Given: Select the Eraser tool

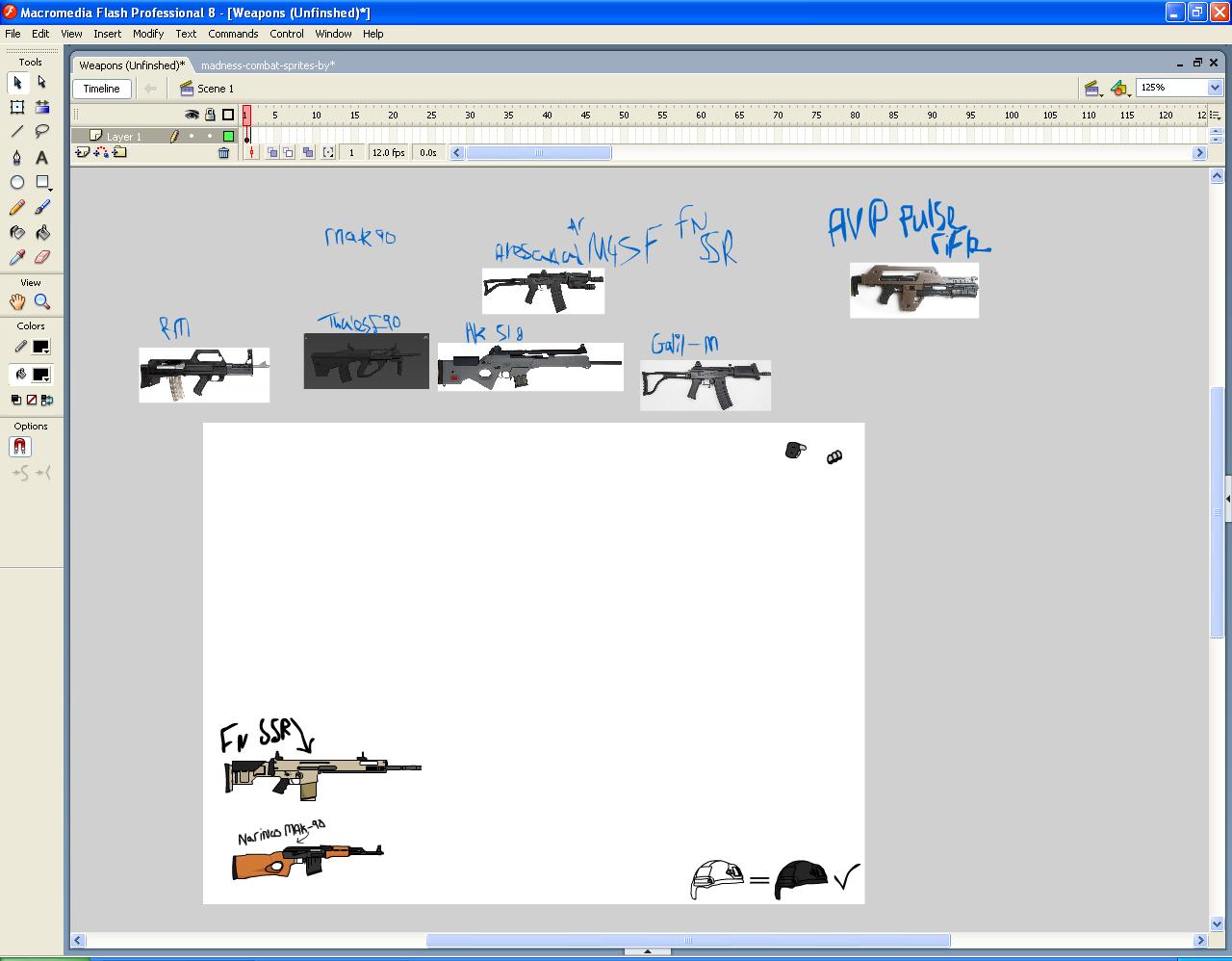Looking at the screenshot, I should (42, 258).
